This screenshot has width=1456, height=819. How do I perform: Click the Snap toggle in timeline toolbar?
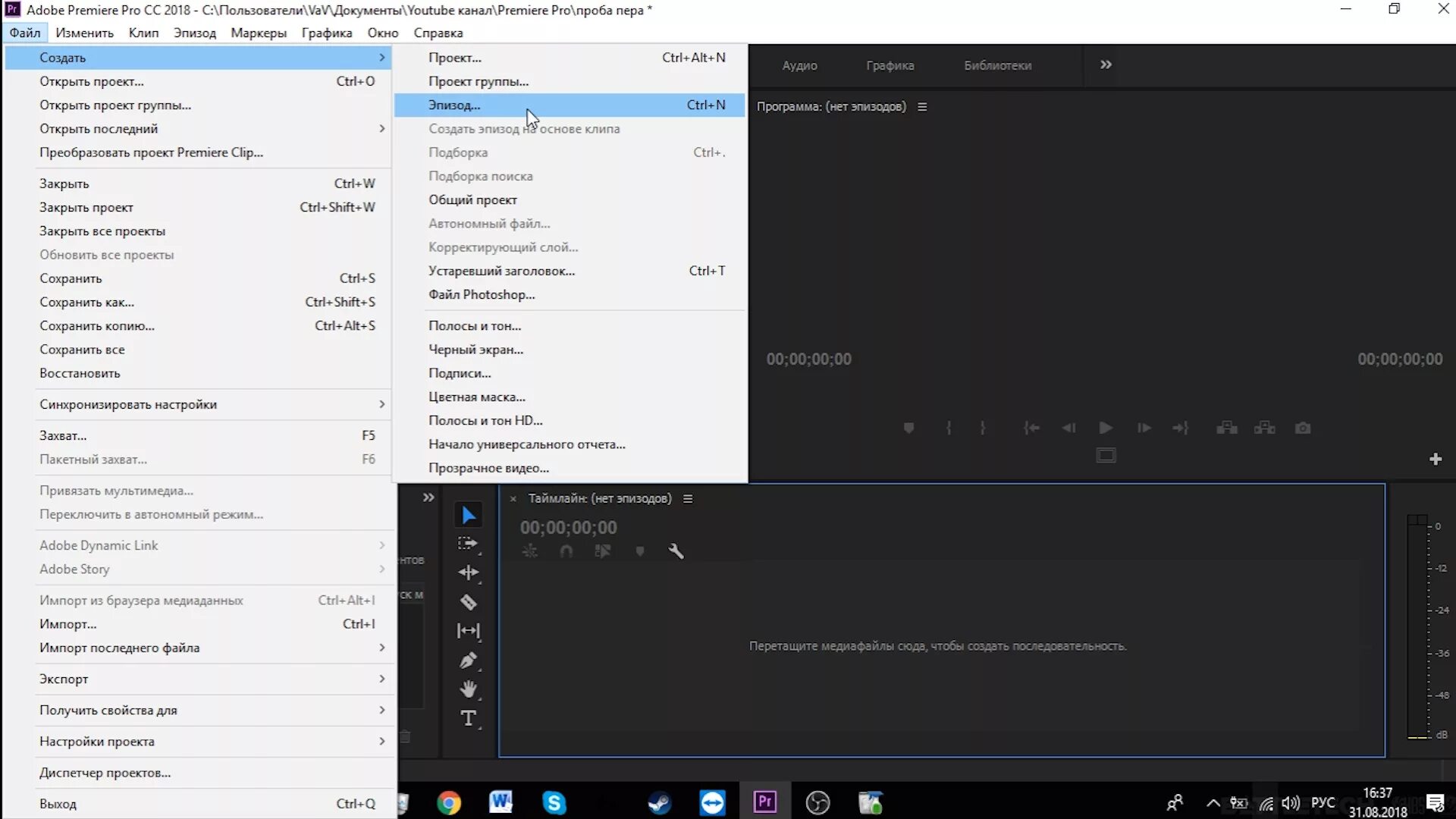[566, 551]
